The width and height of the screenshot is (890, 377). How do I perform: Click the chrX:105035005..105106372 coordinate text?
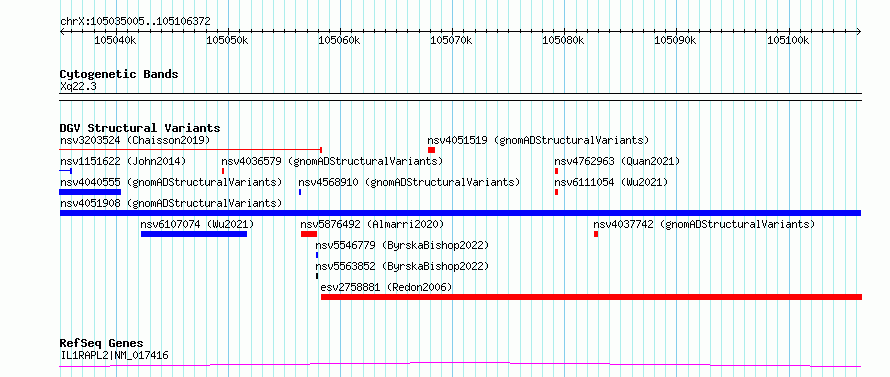point(136,22)
